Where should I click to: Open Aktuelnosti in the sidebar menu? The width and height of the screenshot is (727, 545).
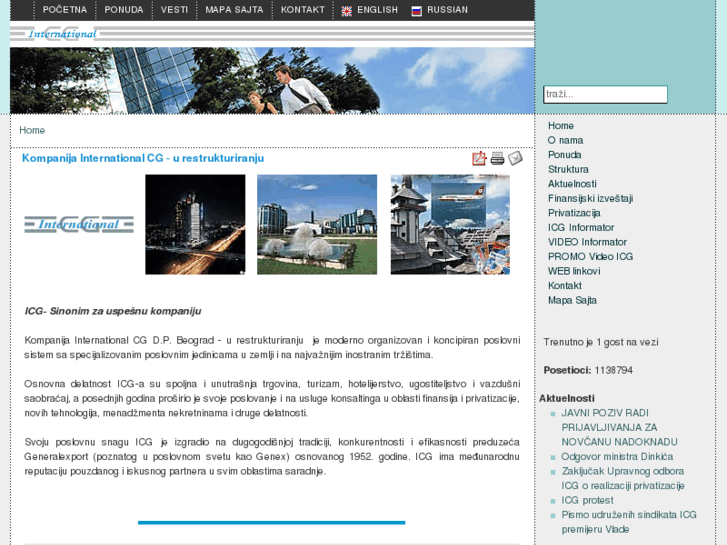pos(572,184)
